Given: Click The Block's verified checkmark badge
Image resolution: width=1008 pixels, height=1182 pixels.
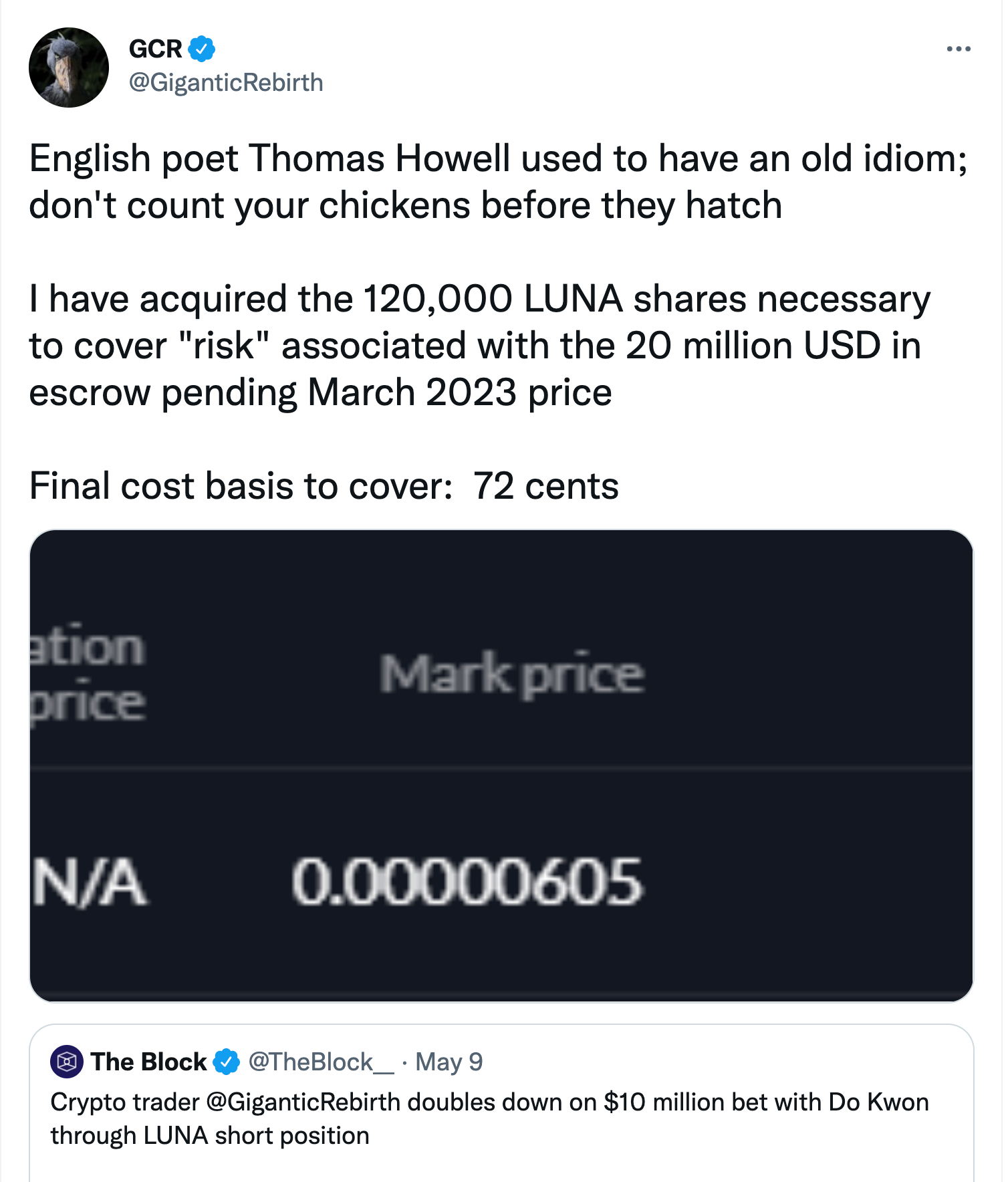Looking at the screenshot, I should 226,1061.
